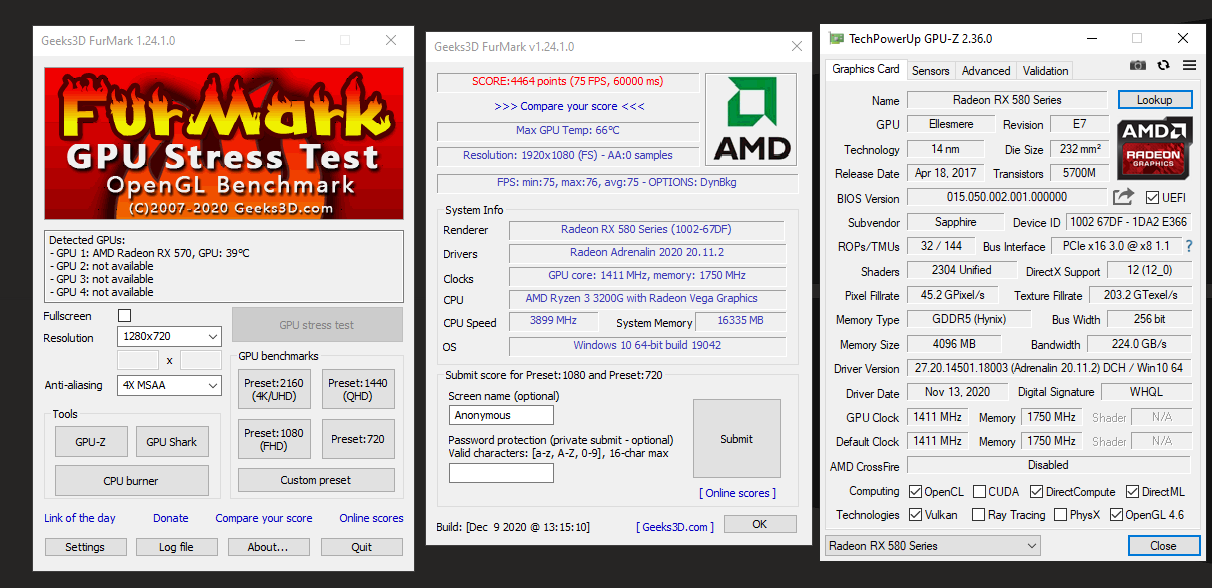Click '>>> Compare your score <<<' in the score window
Viewport: 1212px width, 588px height.
569,106
